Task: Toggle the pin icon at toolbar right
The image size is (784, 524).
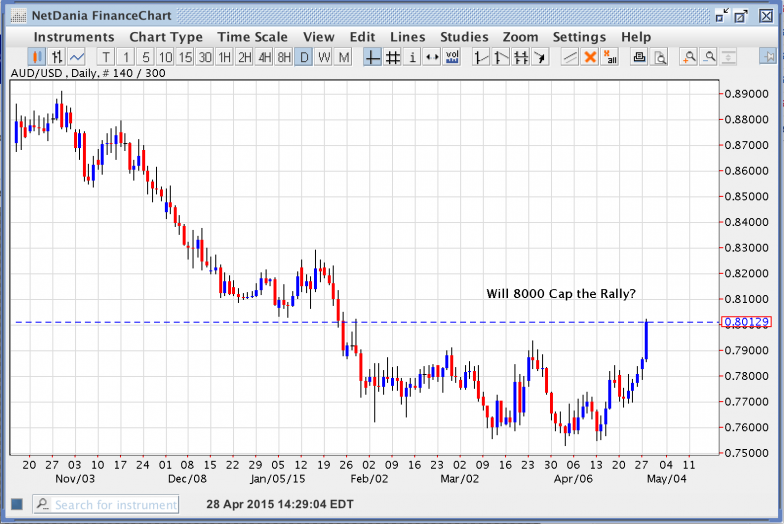Action: coord(768,56)
